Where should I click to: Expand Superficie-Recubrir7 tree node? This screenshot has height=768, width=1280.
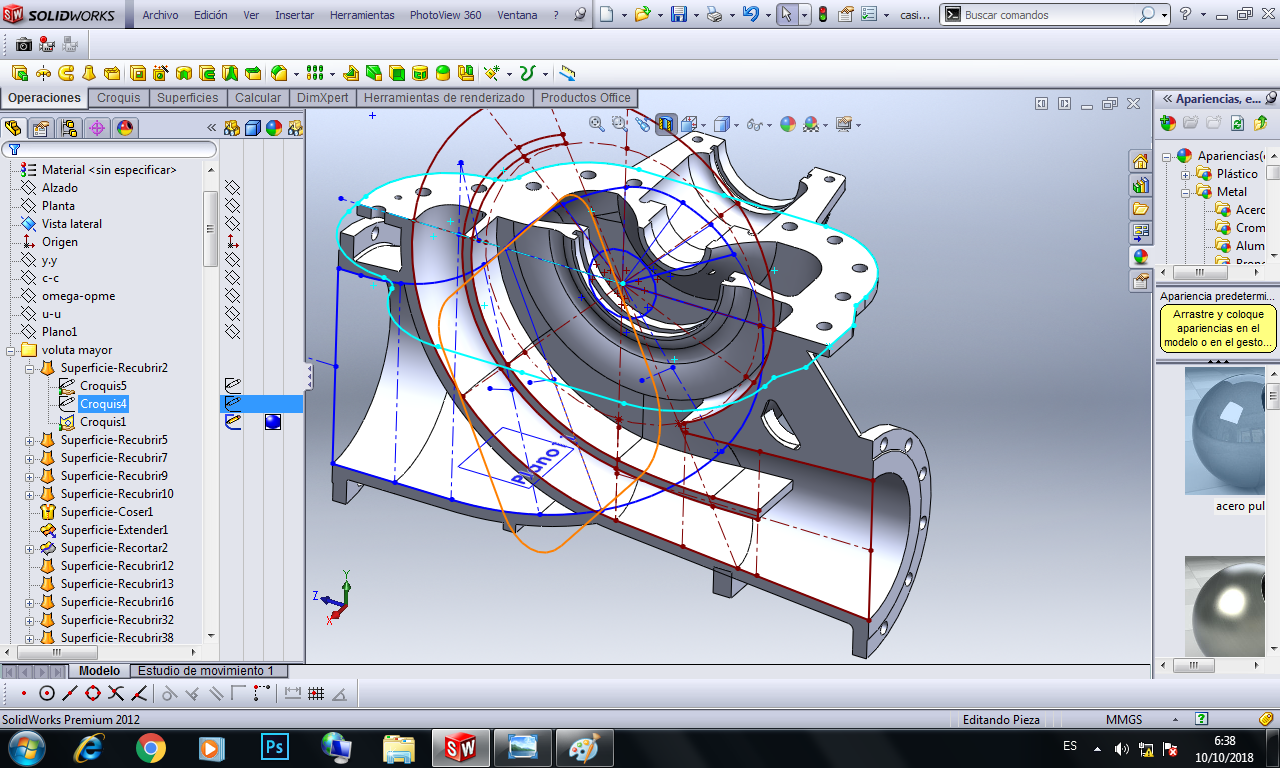[x=29, y=458]
